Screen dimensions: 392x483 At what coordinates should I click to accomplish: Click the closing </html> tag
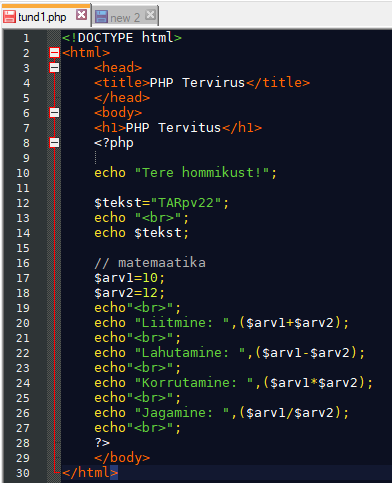point(90,473)
